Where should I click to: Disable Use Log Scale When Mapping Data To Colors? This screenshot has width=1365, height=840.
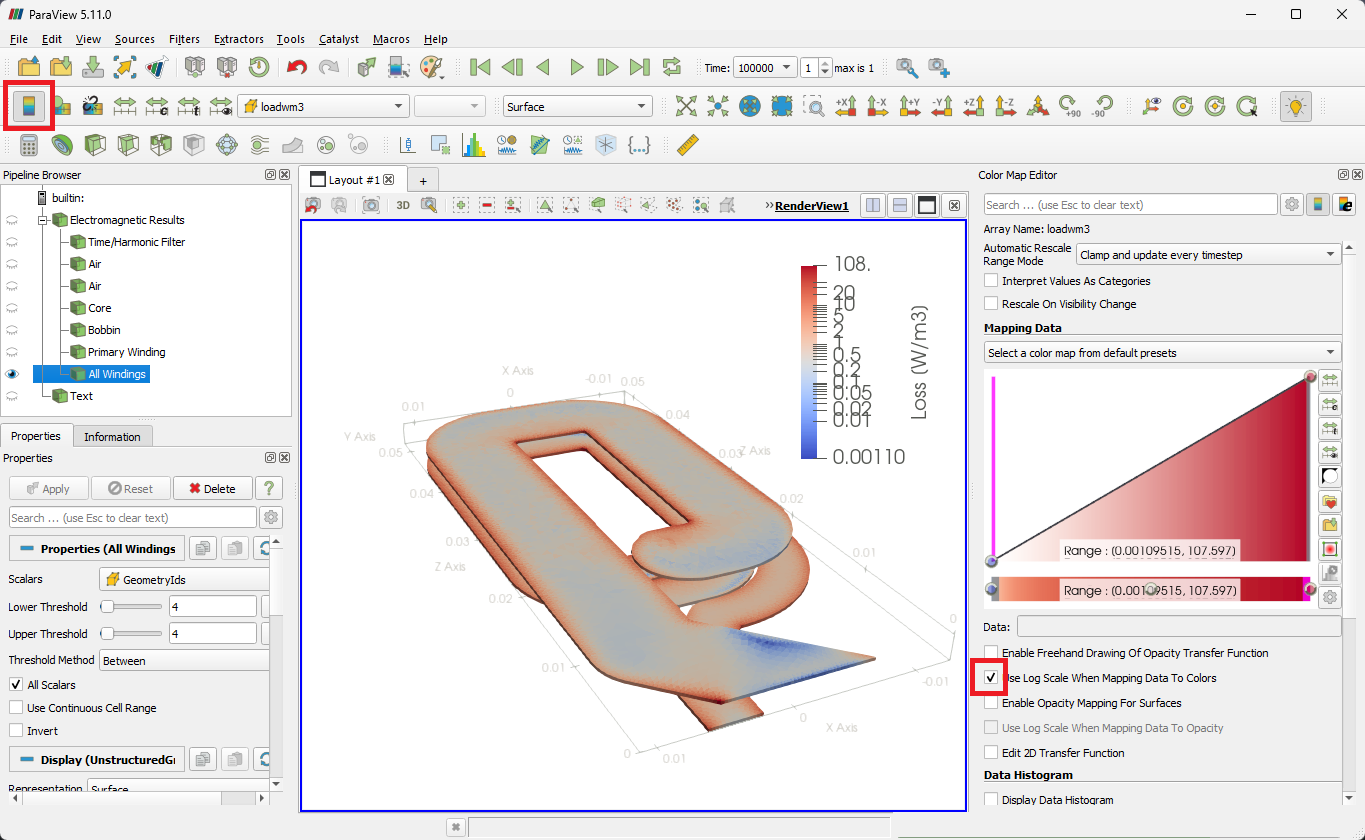tap(991, 678)
